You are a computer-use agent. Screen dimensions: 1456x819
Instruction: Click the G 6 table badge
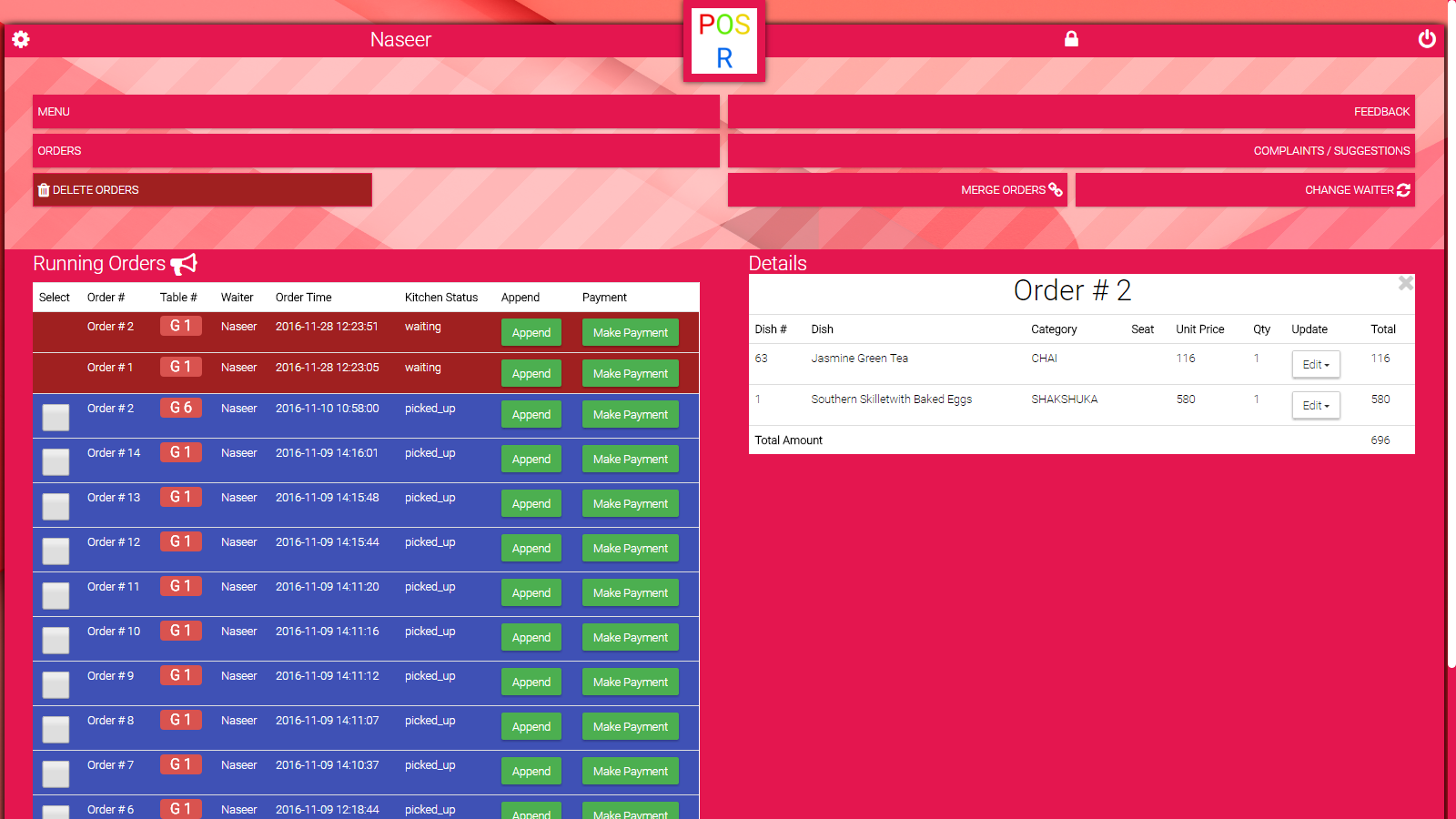(x=181, y=408)
